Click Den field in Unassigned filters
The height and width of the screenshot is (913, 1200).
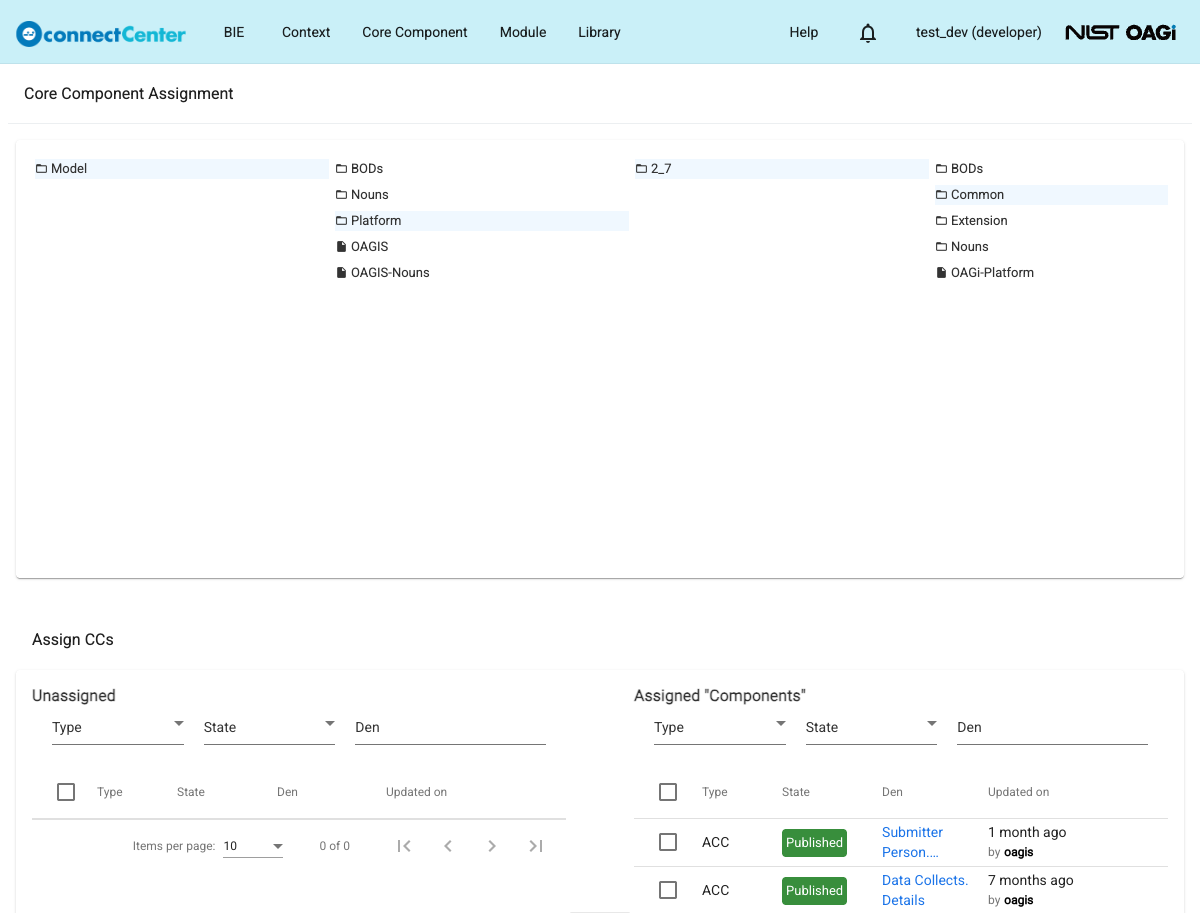tap(450, 727)
